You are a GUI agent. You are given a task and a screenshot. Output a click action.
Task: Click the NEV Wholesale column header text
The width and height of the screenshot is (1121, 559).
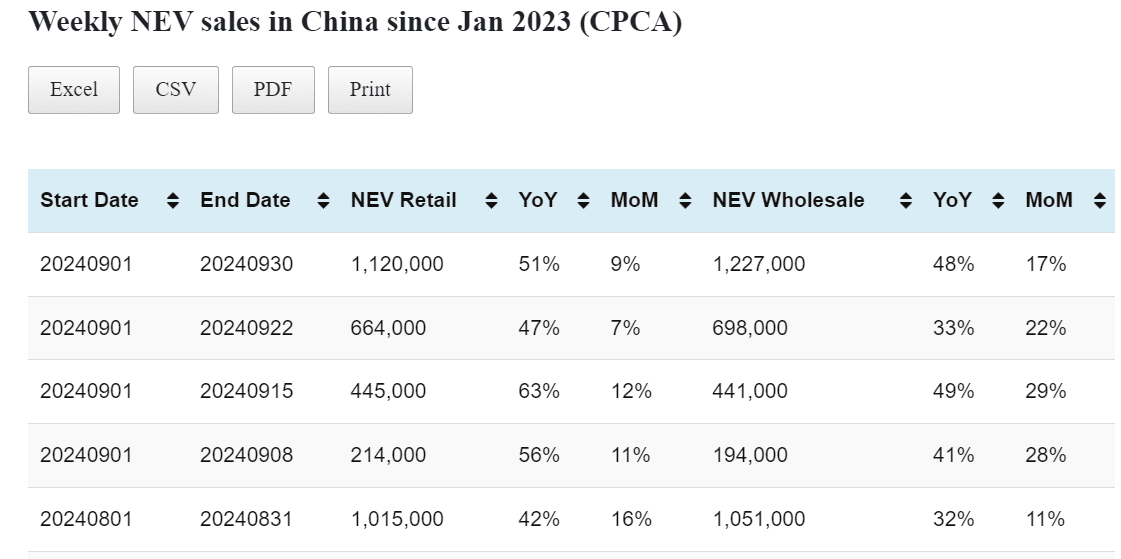pyautogui.click(x=788, y=200)
